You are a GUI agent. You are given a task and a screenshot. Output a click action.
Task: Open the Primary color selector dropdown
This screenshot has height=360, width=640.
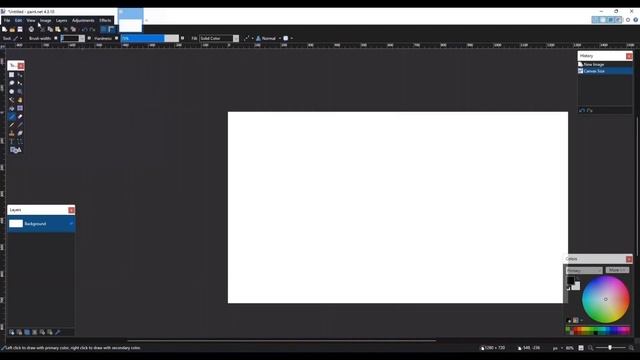tap(584, 270)
